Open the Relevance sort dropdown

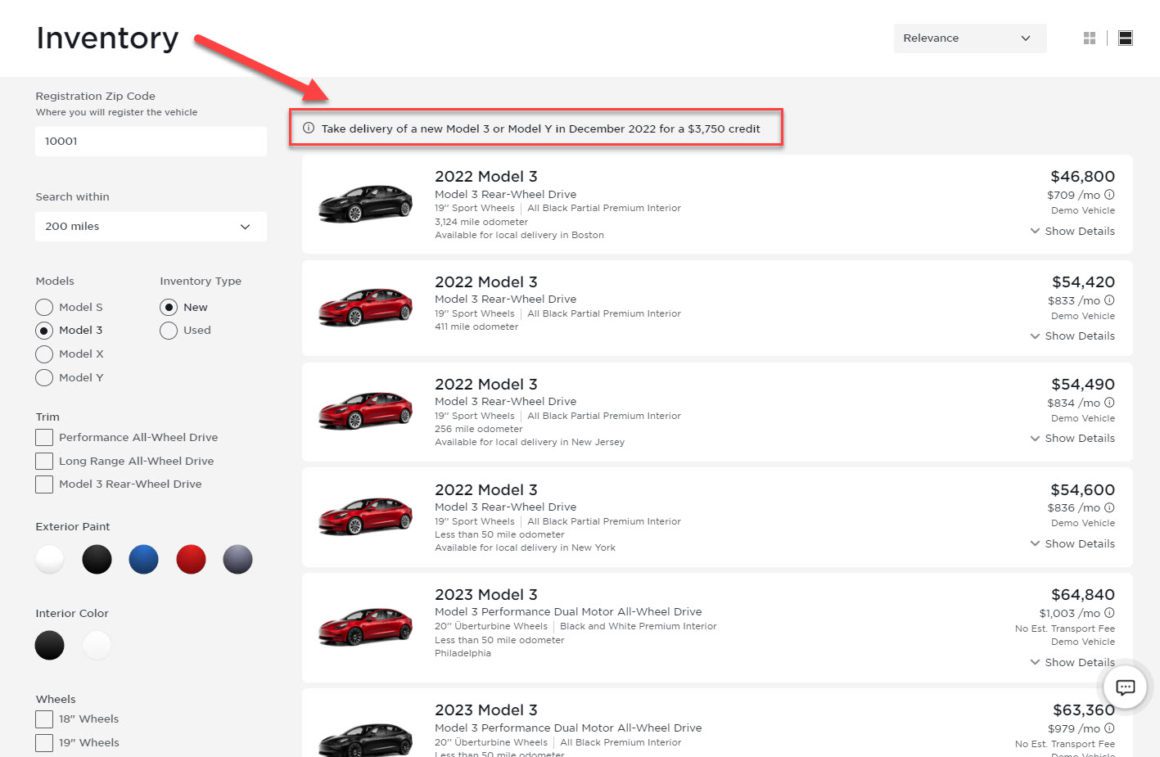tap(969, 38)
